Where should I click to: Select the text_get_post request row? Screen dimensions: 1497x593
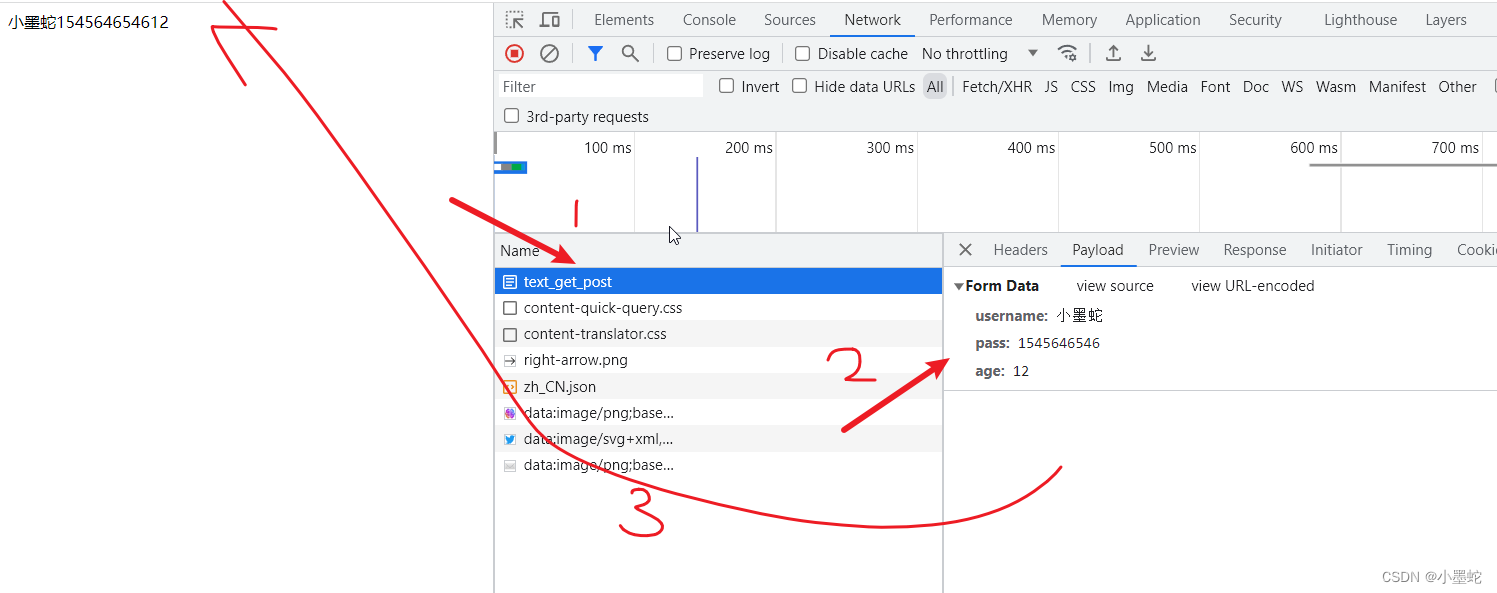click(718, 282)
